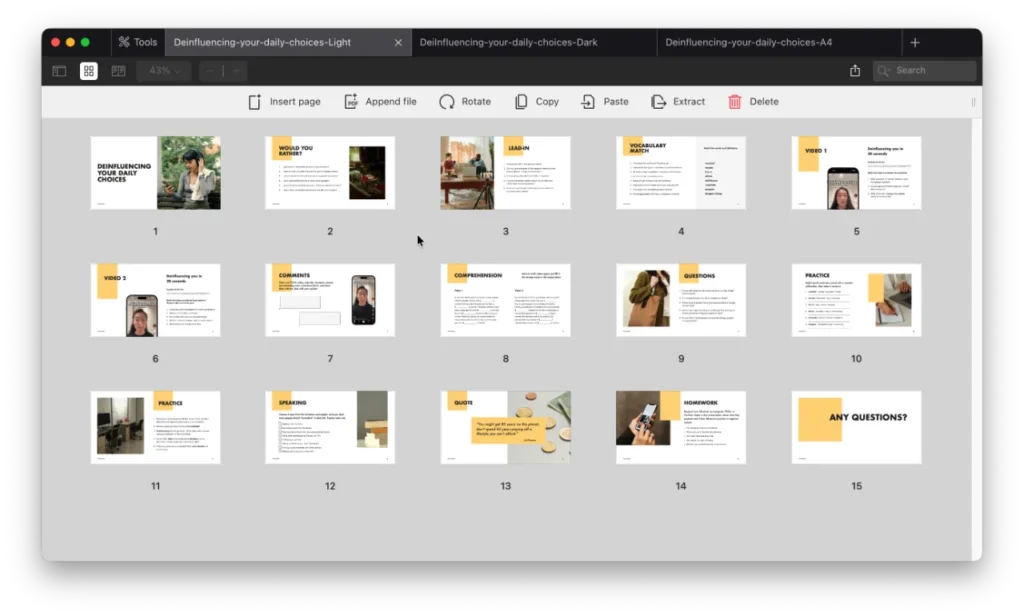Toggle the sidebar panel view
This screenshot has width=1024, height=616.
pyautogui.click(x=59, y=71)
